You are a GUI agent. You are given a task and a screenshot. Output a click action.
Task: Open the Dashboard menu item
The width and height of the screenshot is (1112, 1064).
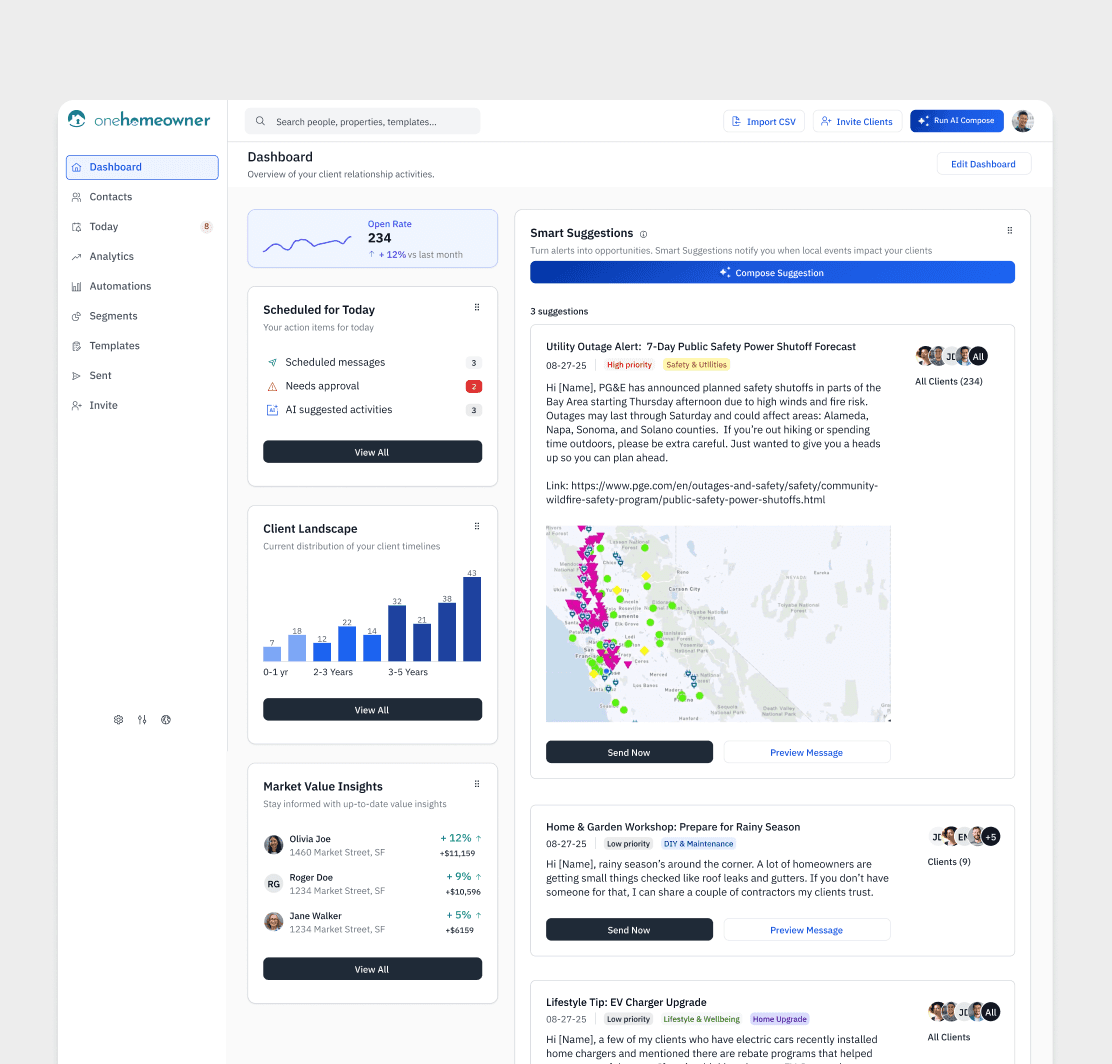click(142, 167)
